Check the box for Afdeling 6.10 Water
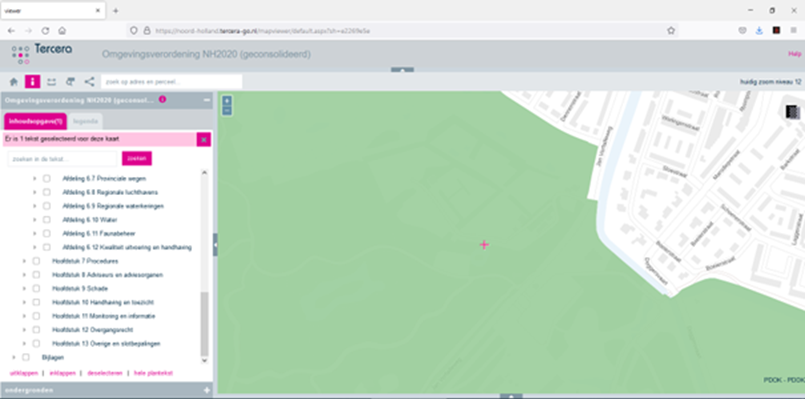805x399 pixels. pos(46,220)
